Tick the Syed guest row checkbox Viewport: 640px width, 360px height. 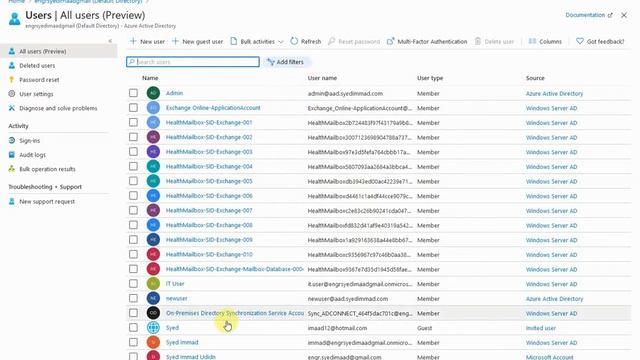133,327
